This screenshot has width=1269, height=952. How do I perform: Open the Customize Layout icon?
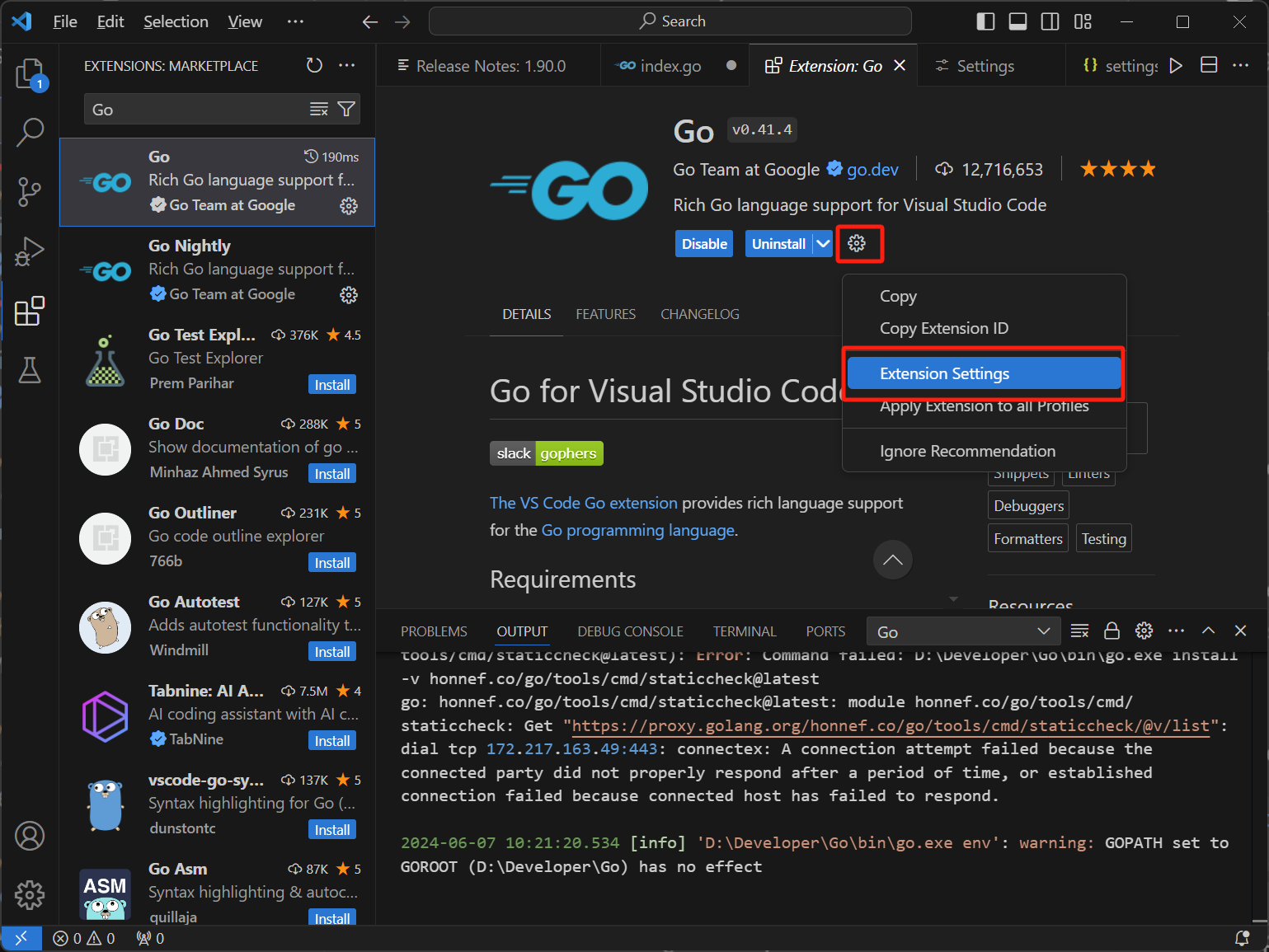point(1083,21)
